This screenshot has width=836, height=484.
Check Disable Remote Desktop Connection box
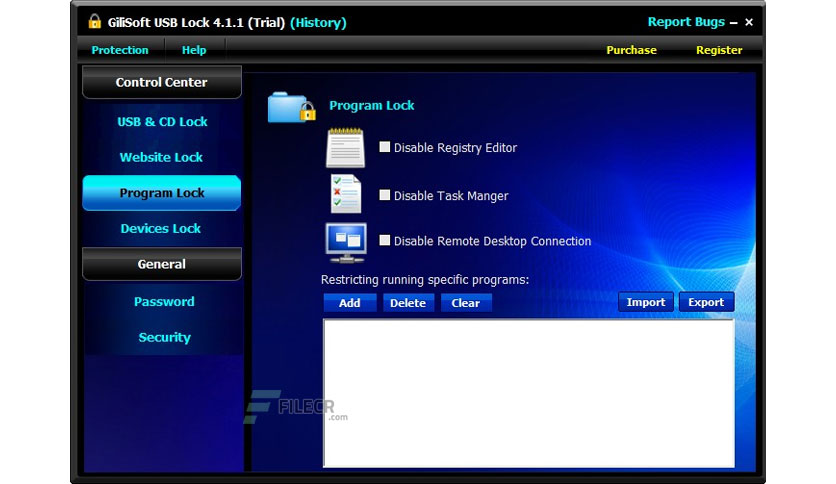tap(384, 240)
